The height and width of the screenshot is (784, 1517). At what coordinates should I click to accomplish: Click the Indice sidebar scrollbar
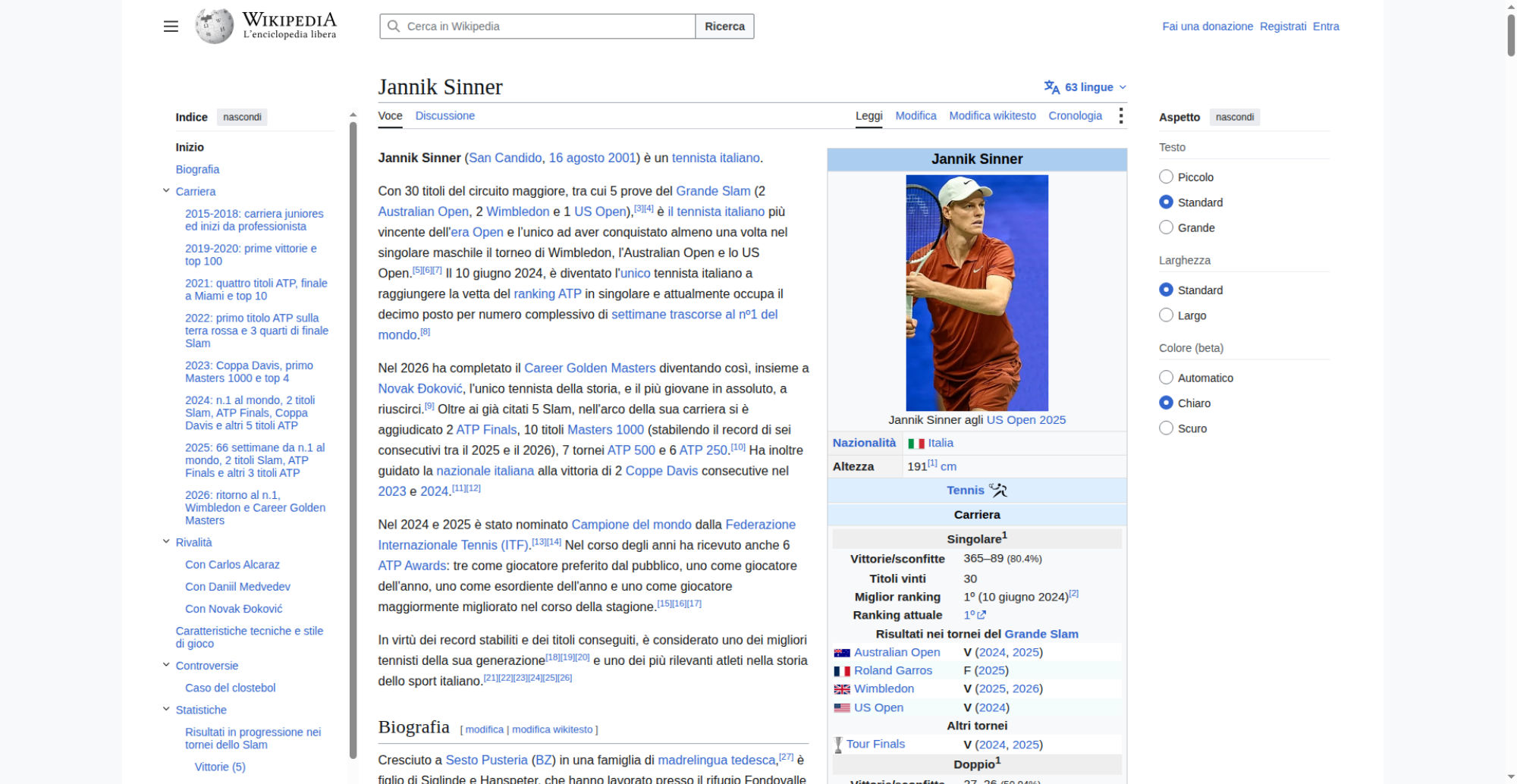tap(353, 440)
